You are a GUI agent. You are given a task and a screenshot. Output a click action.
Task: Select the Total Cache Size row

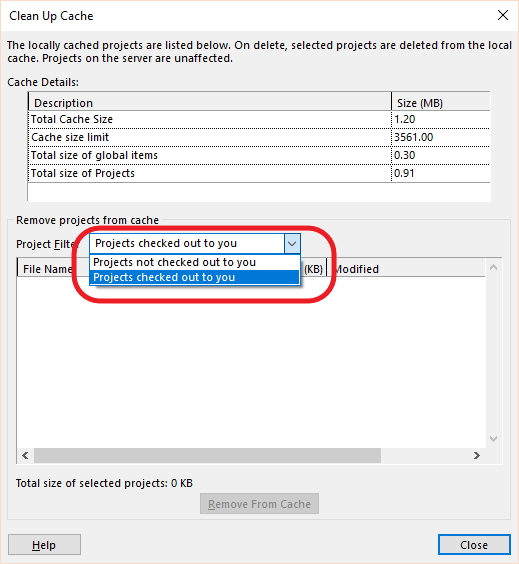click(259, 119)
